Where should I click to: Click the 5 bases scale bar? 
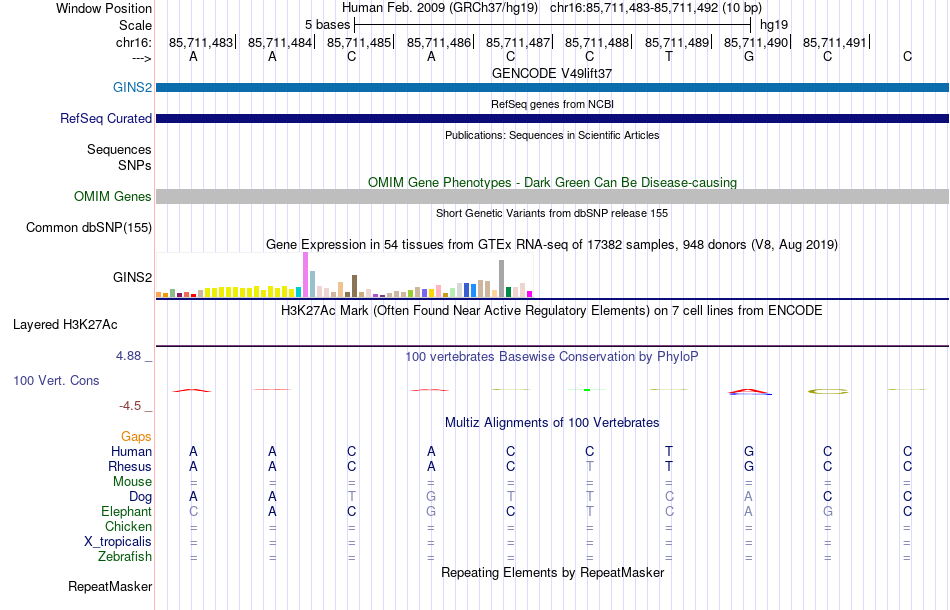pos(553,25)
